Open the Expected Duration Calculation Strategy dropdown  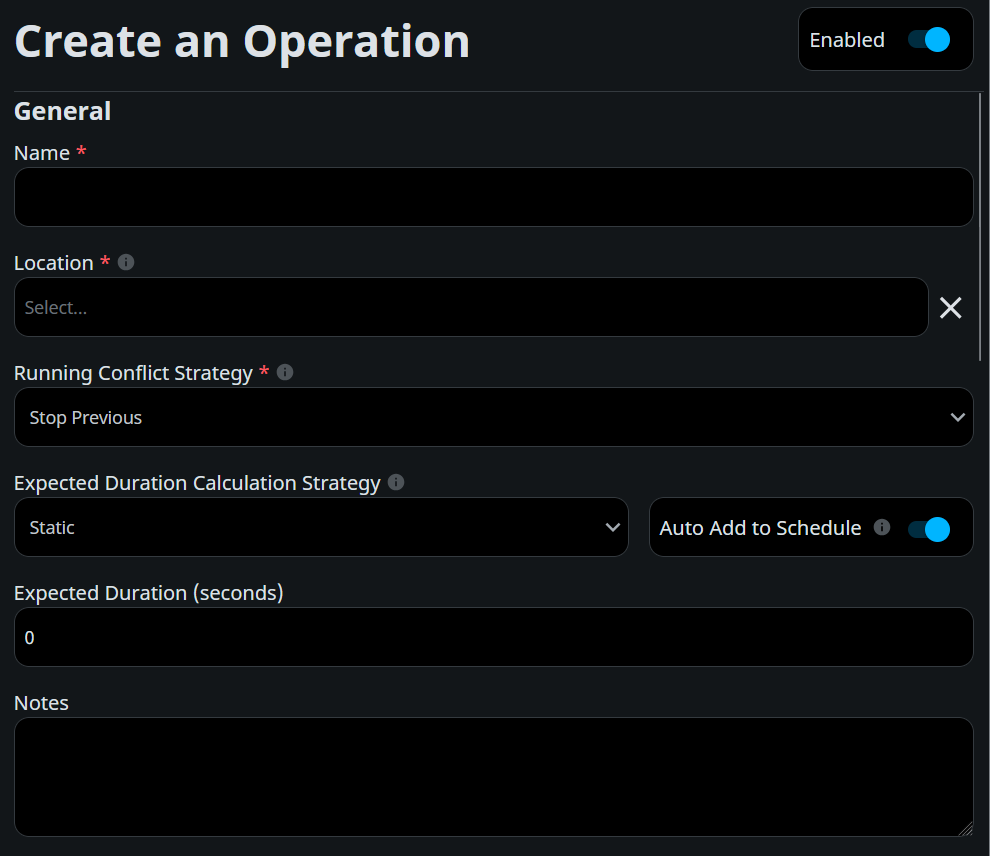(321, 528)
